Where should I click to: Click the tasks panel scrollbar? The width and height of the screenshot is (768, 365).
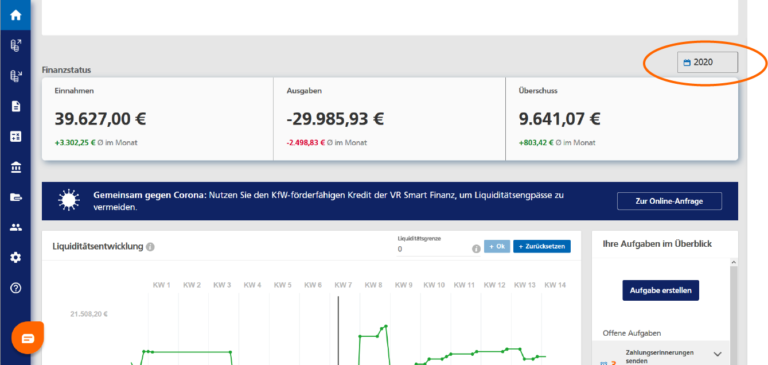733,316
